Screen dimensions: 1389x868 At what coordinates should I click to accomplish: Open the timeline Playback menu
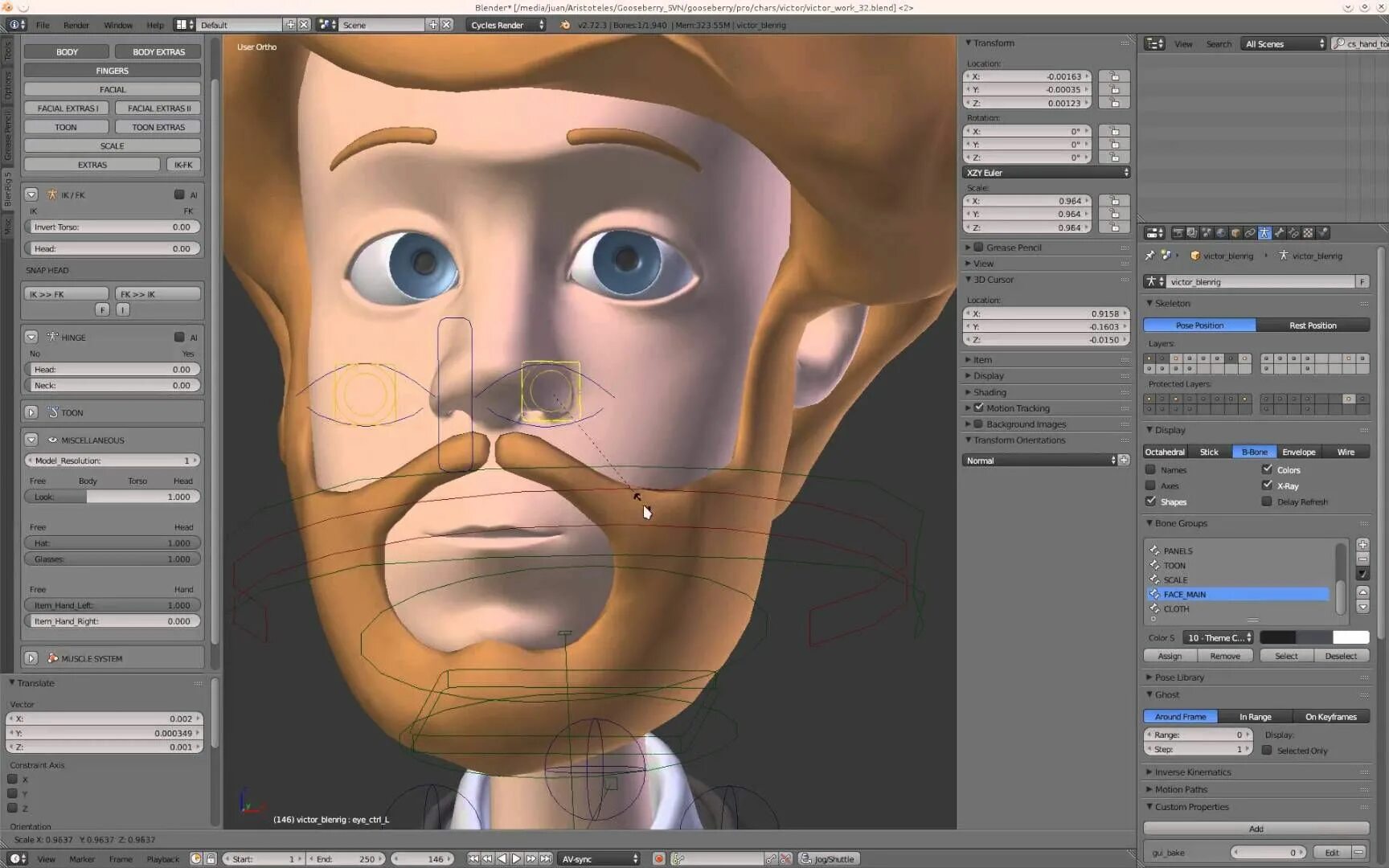click(x=163, y=859)
